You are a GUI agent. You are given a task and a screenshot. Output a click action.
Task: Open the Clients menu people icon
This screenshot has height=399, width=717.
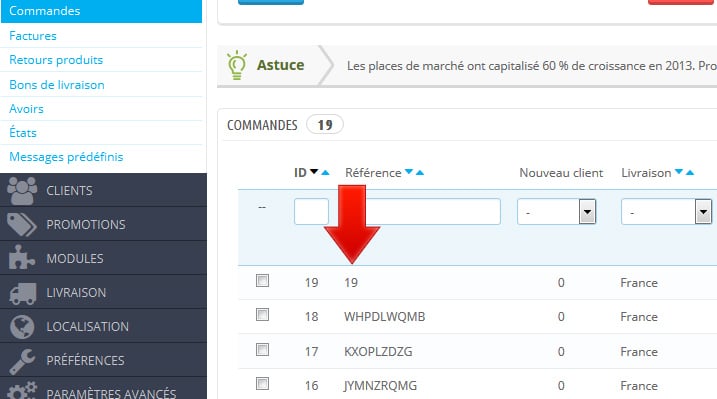pos(22,191)
